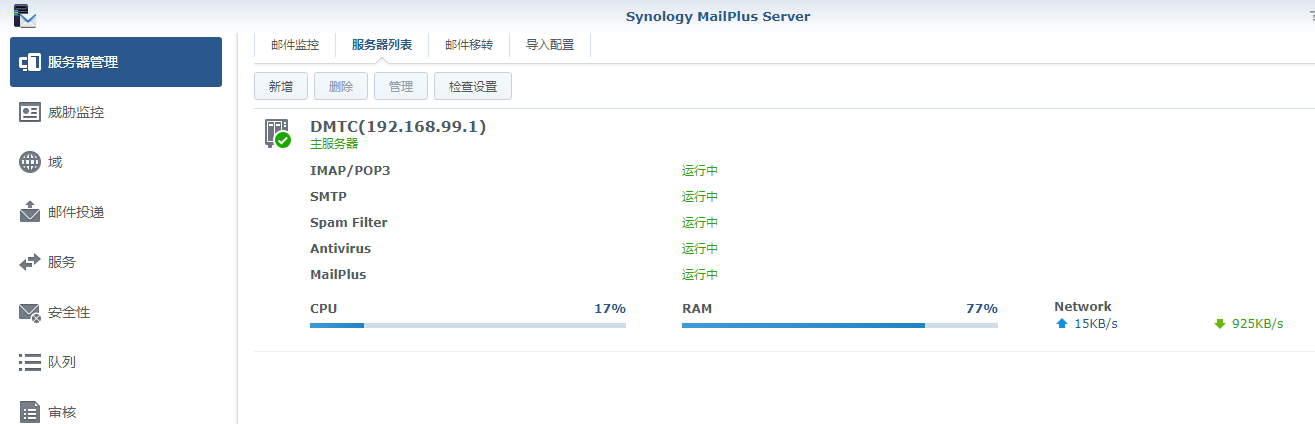Switch to the 邮件监控 tab

pos(295,45)
